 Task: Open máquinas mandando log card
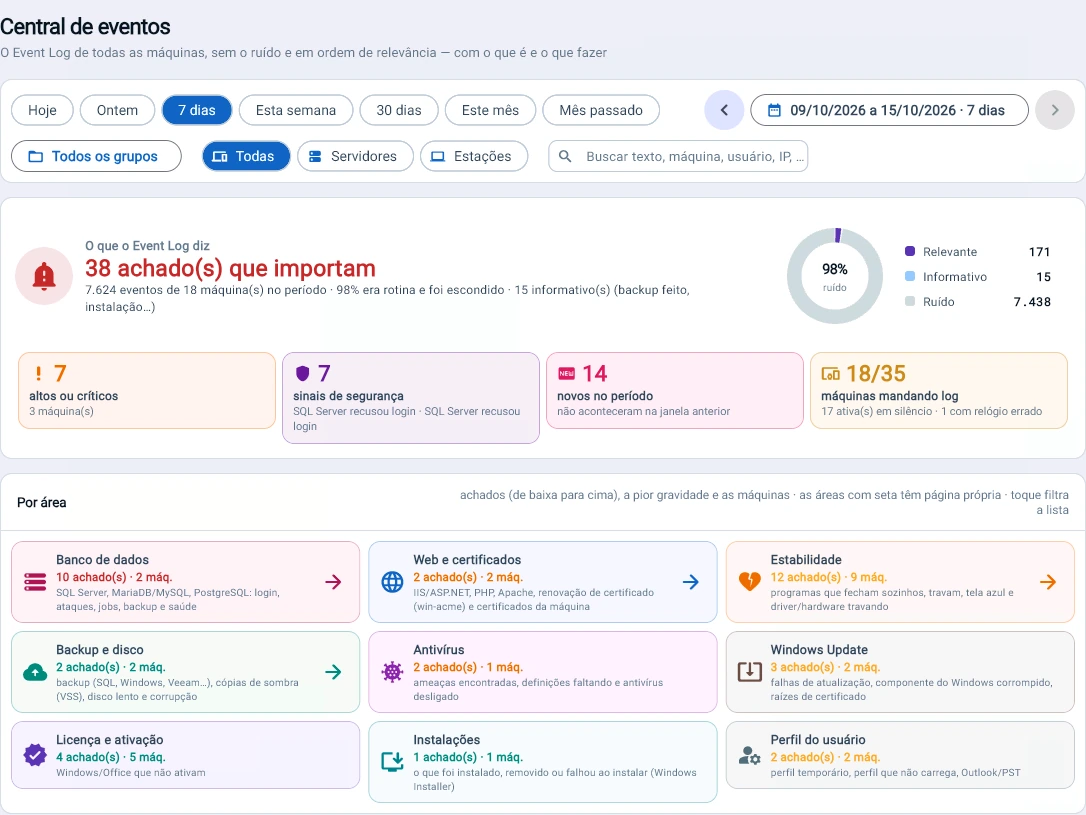(938, 391)
